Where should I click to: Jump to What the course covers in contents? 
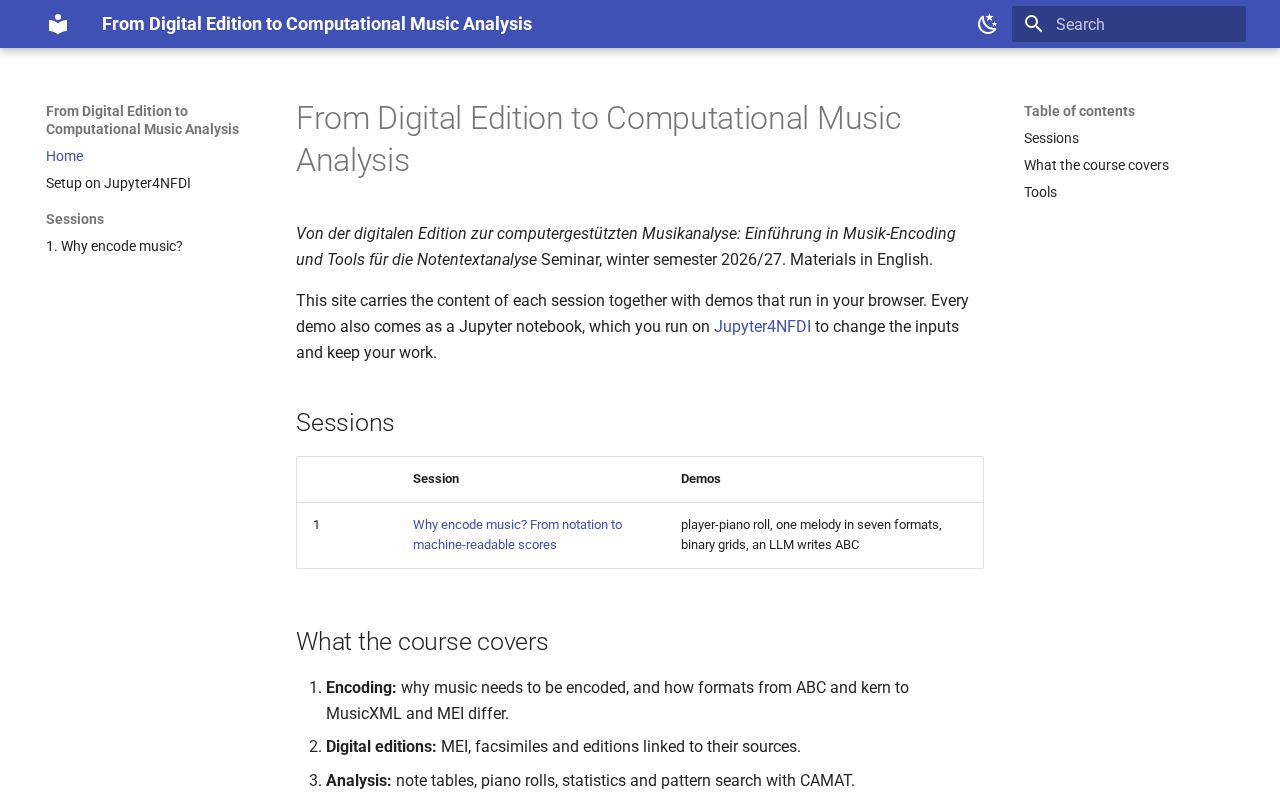tap(1096, 165)
